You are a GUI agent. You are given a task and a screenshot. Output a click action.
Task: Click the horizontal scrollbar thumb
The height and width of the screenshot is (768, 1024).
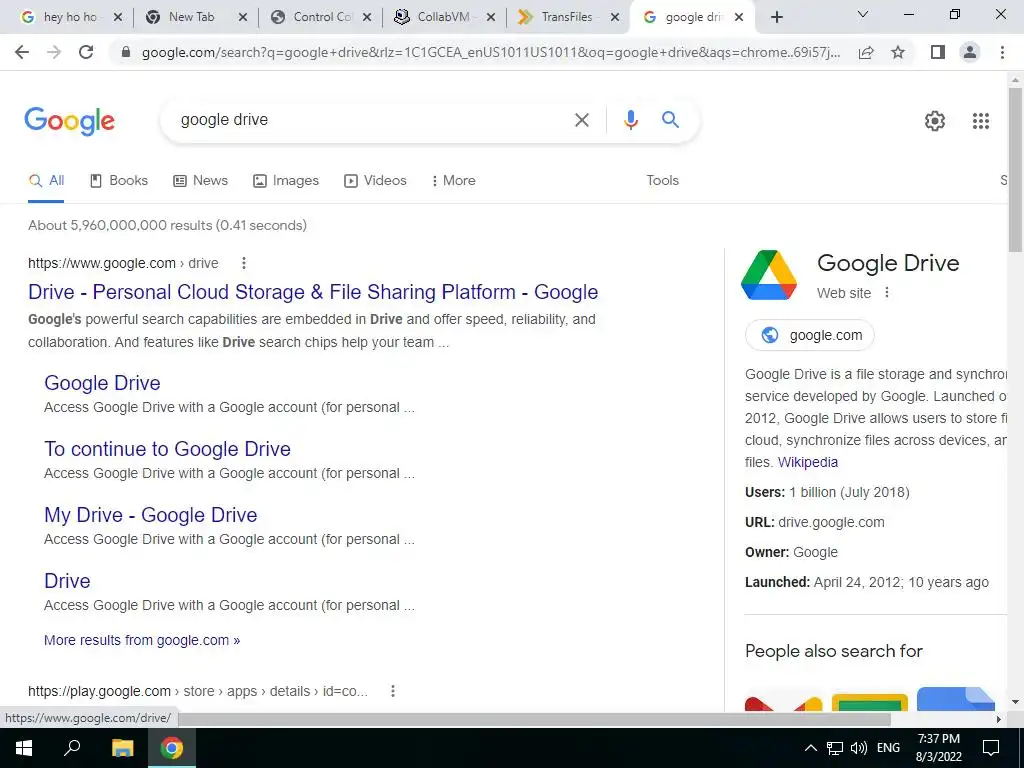[x=535, y=719]
